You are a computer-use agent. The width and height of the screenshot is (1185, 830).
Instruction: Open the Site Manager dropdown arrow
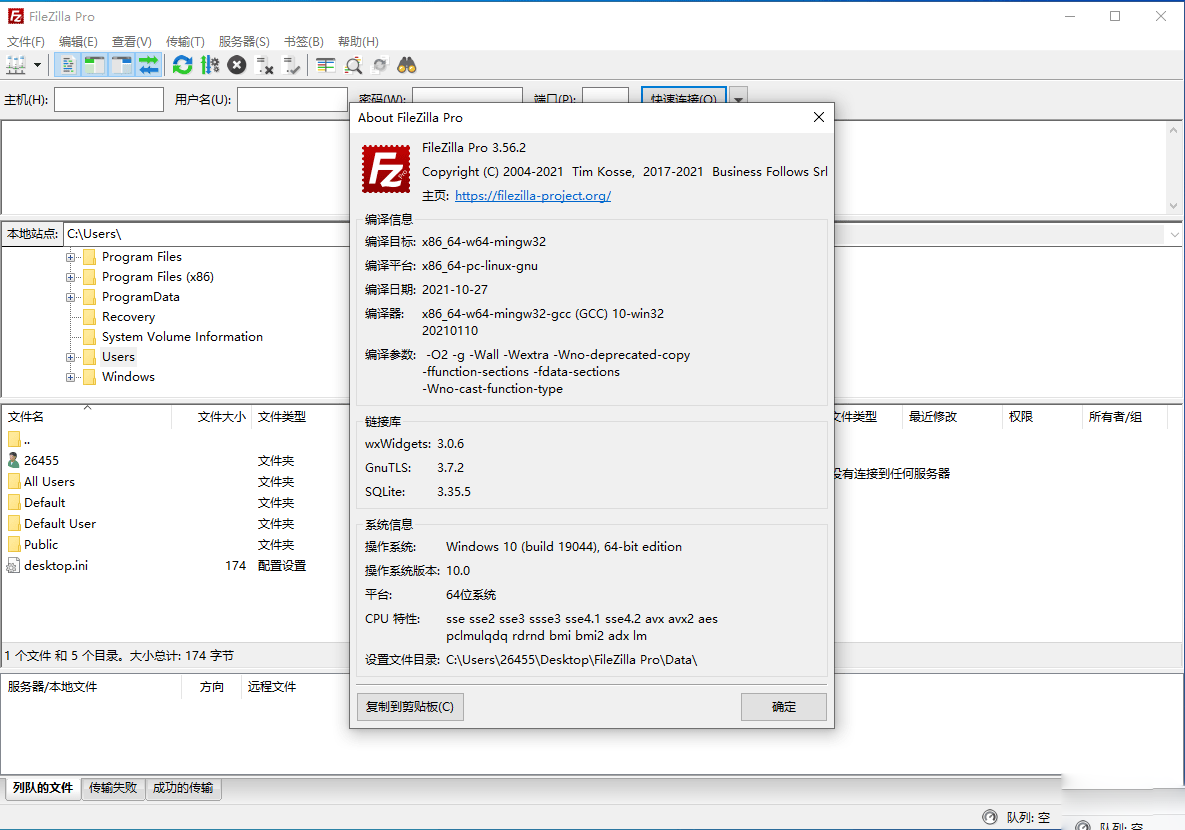click(37, 66)
